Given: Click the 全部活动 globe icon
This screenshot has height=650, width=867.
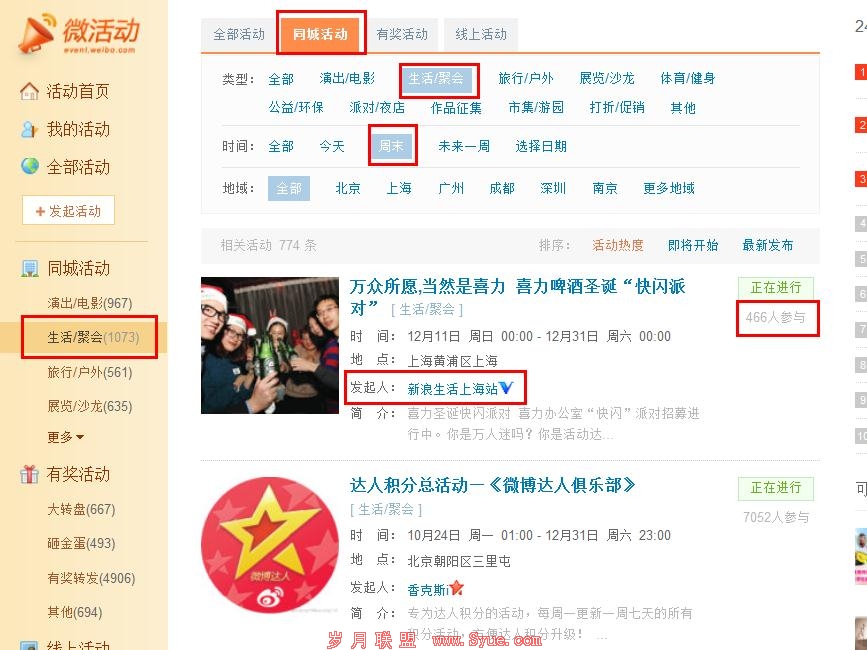Looking at the screenshot, I should point(29,166).
